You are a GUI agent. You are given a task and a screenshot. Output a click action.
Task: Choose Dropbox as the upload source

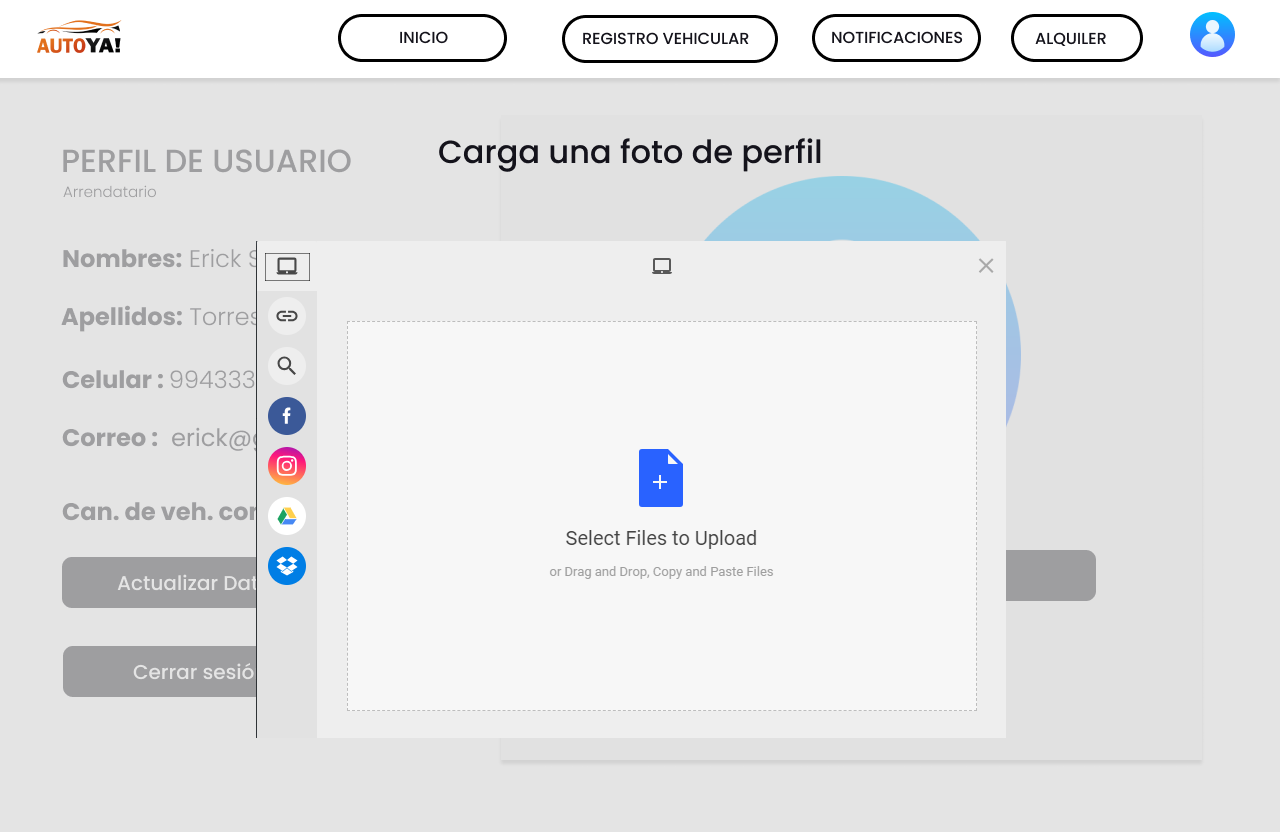tap(287, 566)
